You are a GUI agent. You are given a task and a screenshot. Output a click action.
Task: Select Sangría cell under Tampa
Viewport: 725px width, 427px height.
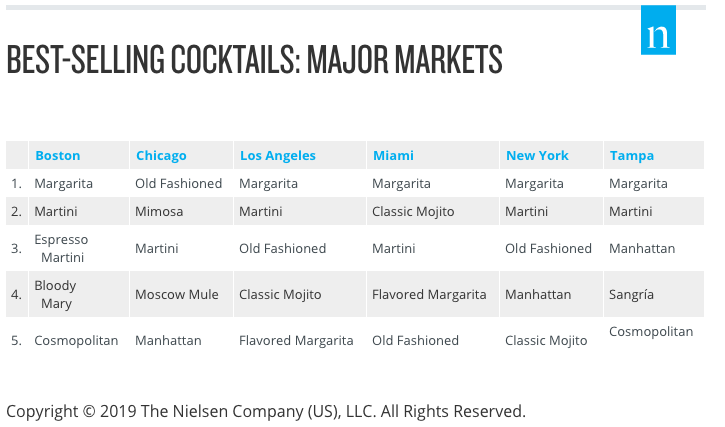coord(631,294)
